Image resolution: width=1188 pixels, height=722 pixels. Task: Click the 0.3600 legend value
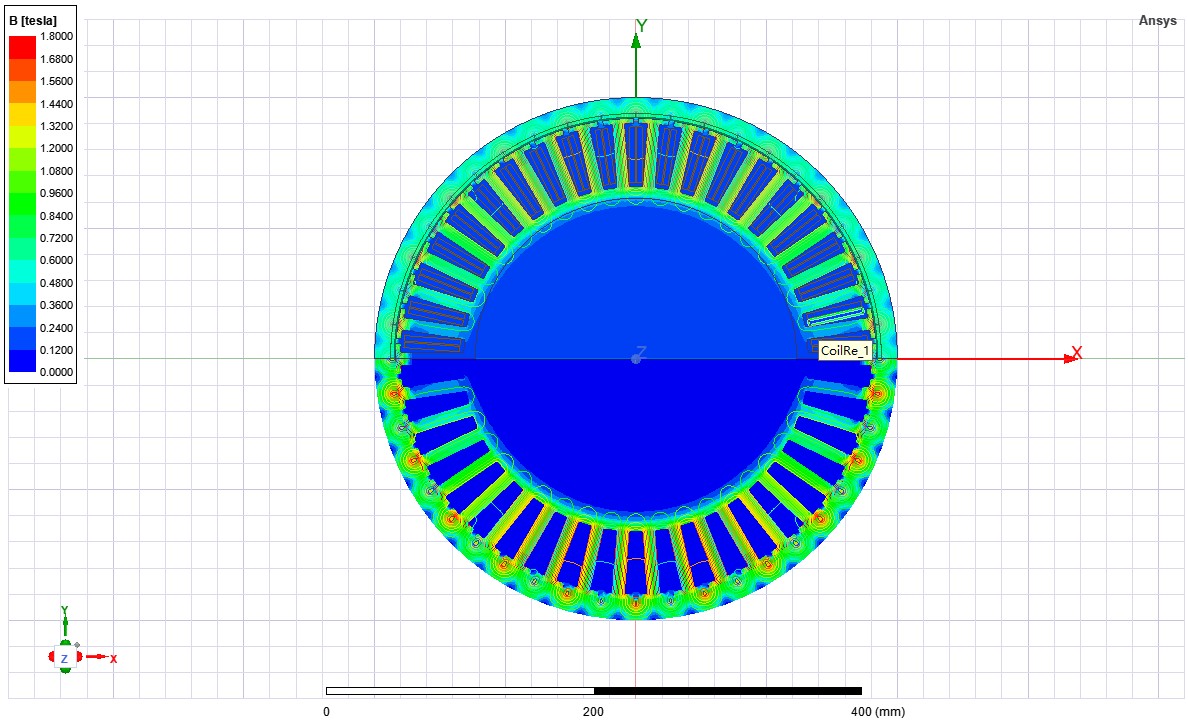click(57, 305)
